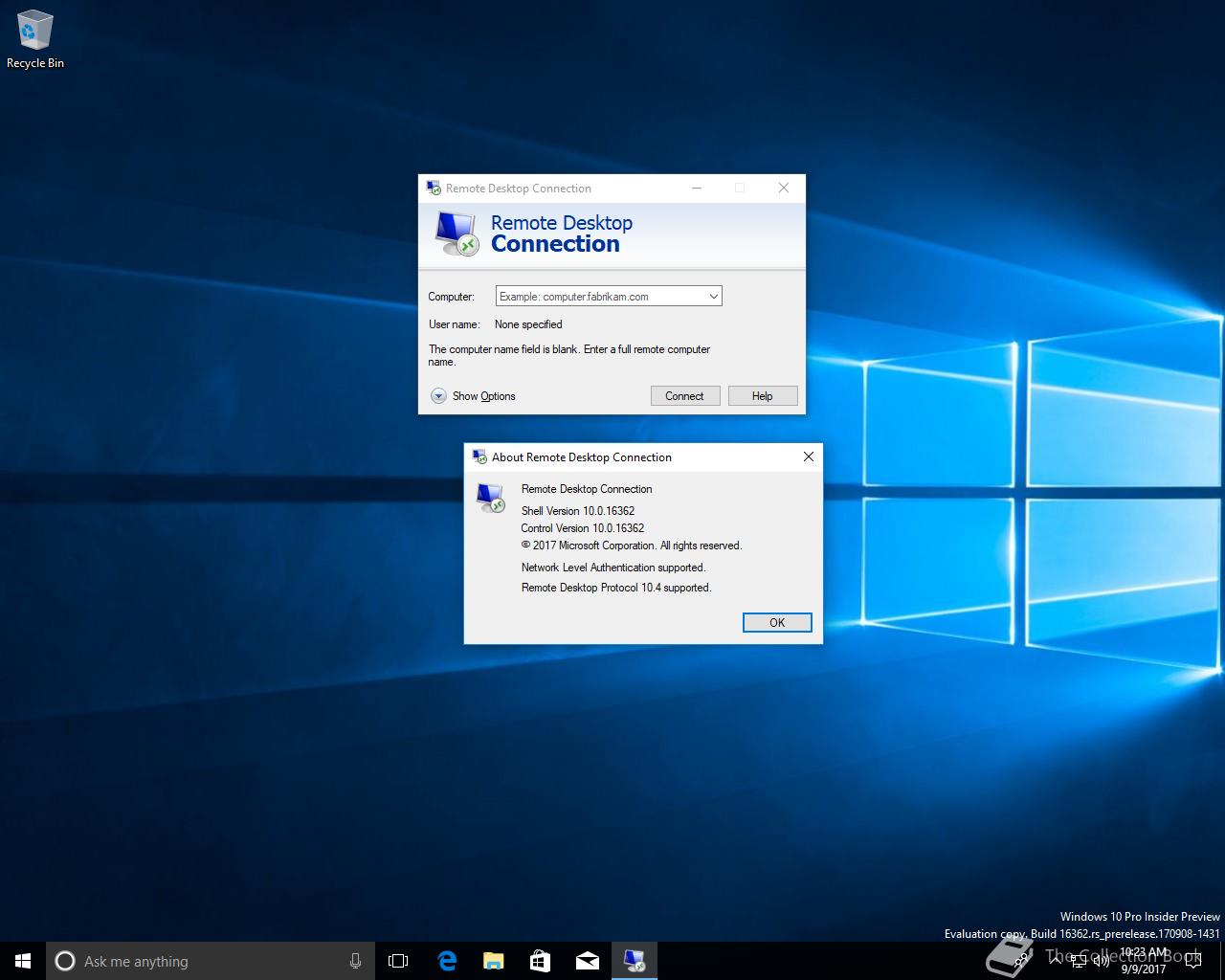This screenshot has height=980, width=1225.
Task: Open the Mail app from taskbar
Action: (x=587, y=961)
